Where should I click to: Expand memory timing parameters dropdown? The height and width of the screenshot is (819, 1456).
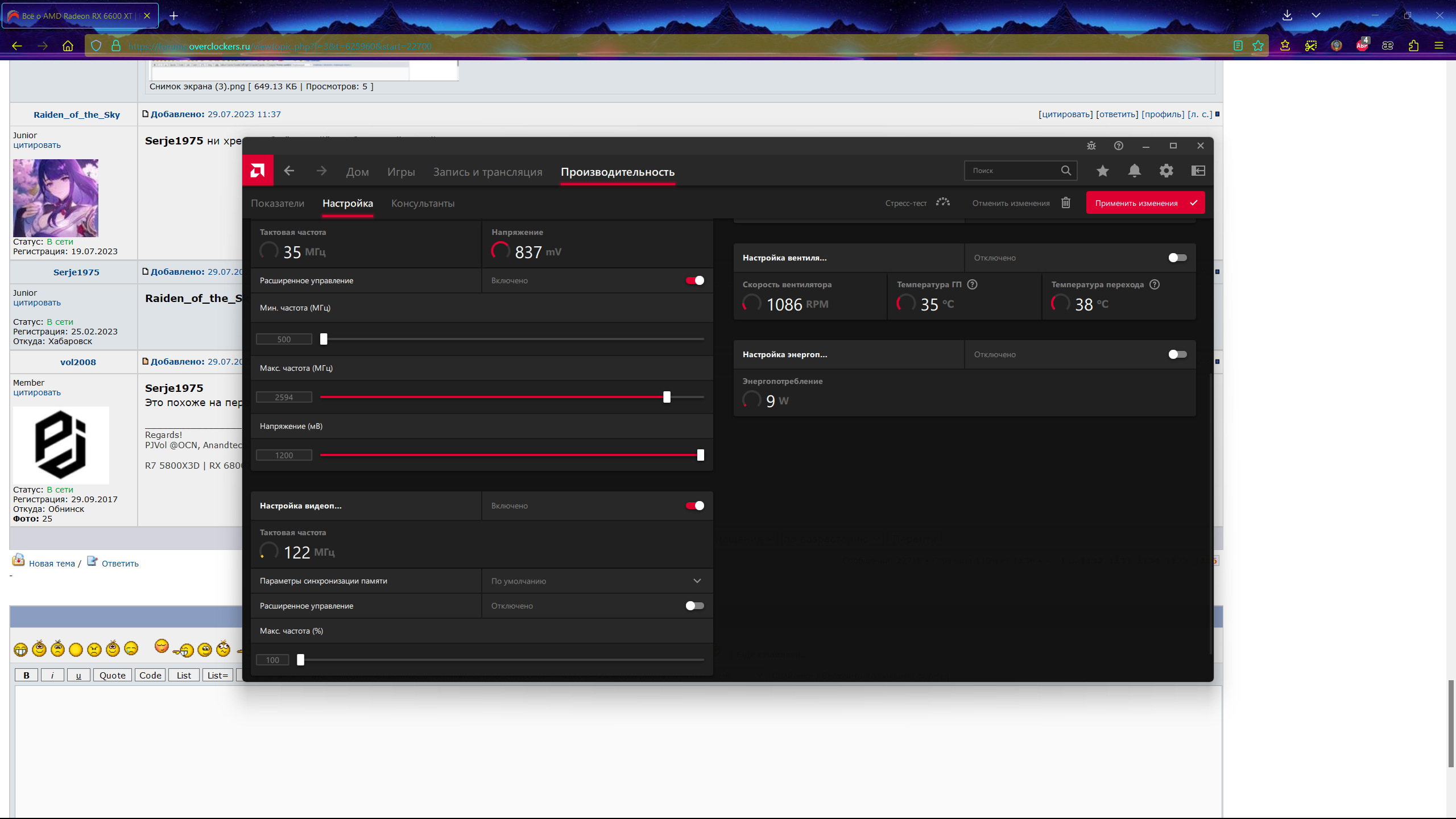[697, 581]
